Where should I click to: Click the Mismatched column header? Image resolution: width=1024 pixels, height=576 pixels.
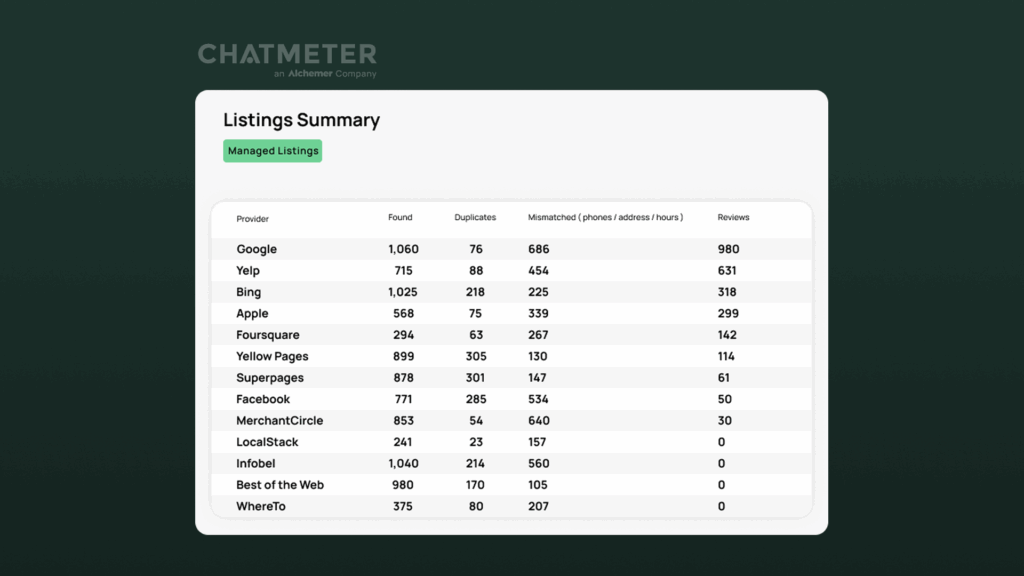point(605,218)
